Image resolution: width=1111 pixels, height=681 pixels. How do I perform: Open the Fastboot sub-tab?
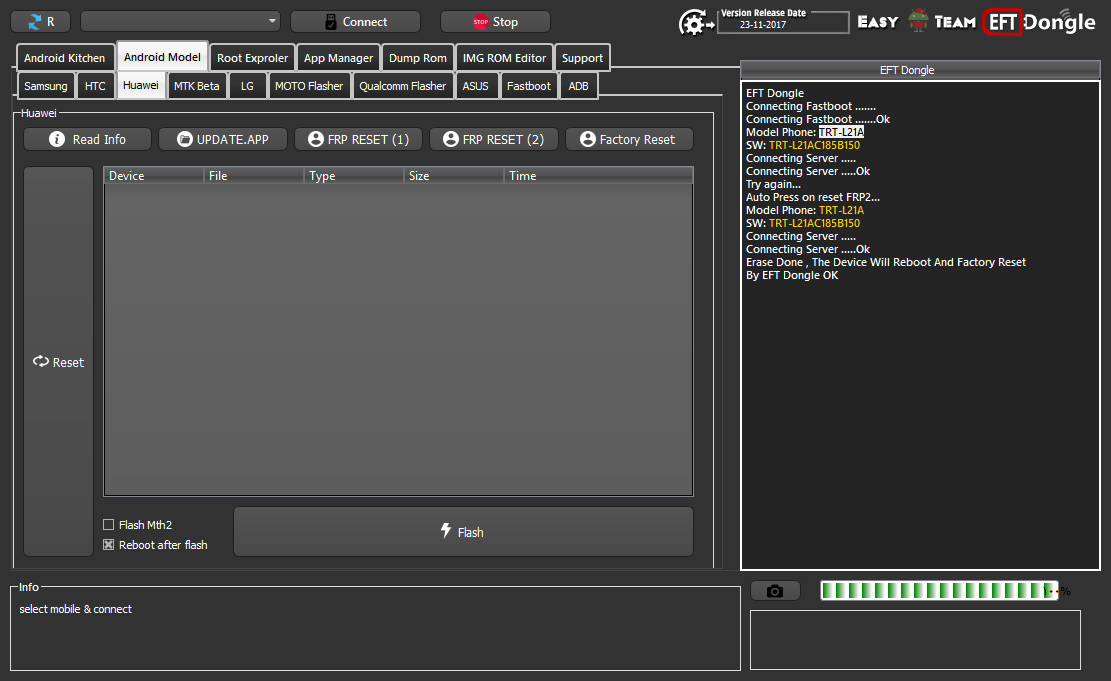pyautogui.click(x=529, y=86)
